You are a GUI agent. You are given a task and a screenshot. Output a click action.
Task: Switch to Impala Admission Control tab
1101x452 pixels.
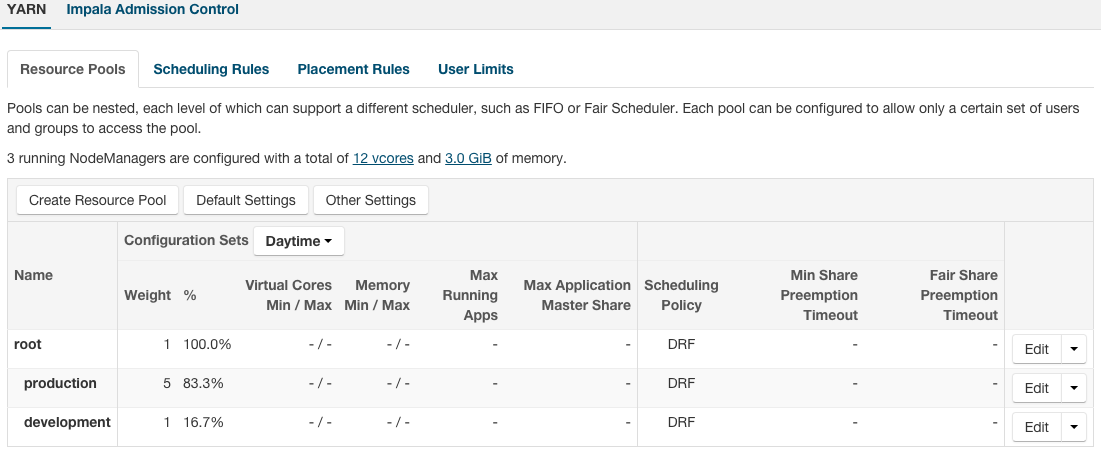(152, 10)
